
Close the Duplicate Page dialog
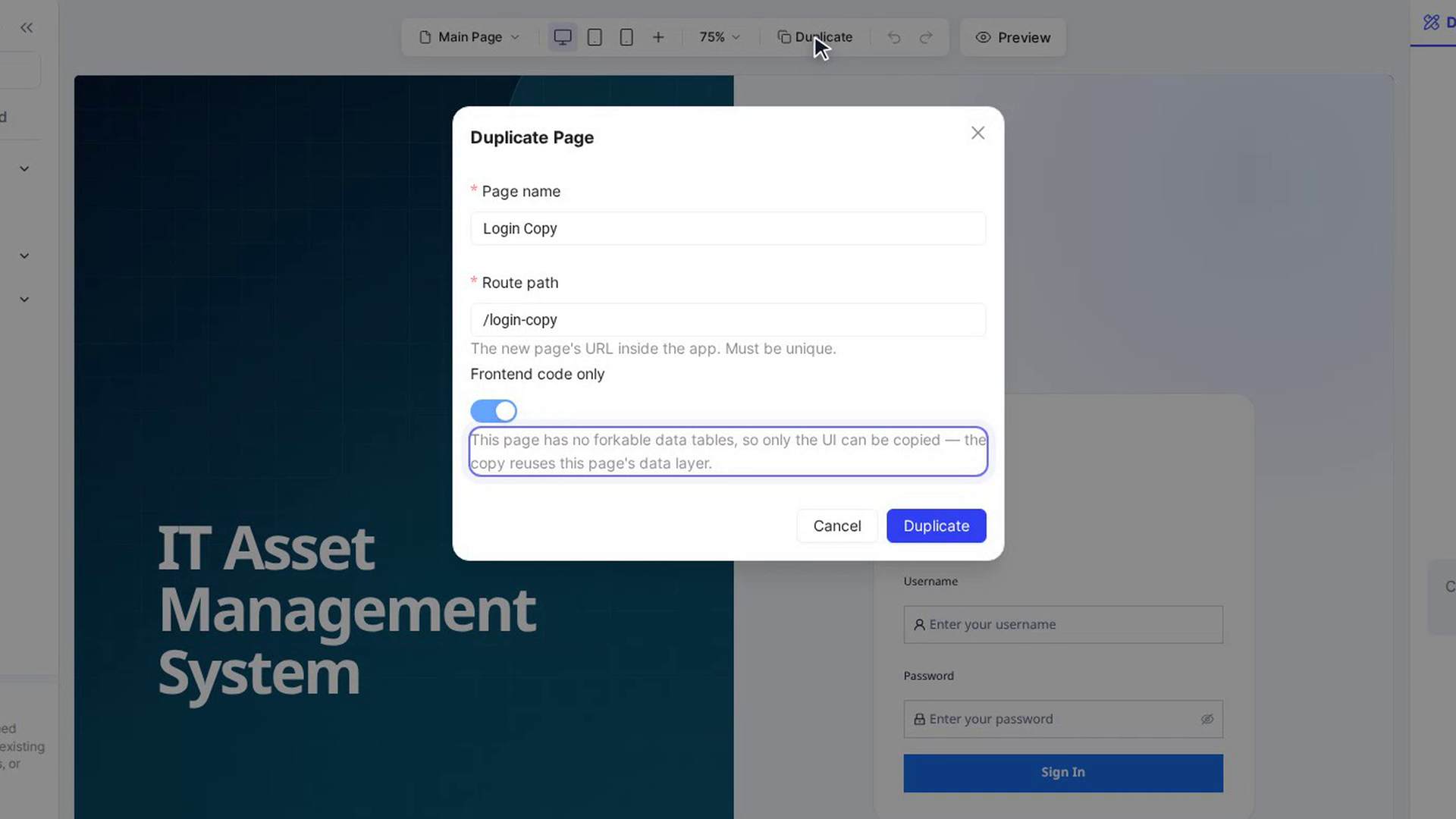pyautogui.click(x=977, y=133)
